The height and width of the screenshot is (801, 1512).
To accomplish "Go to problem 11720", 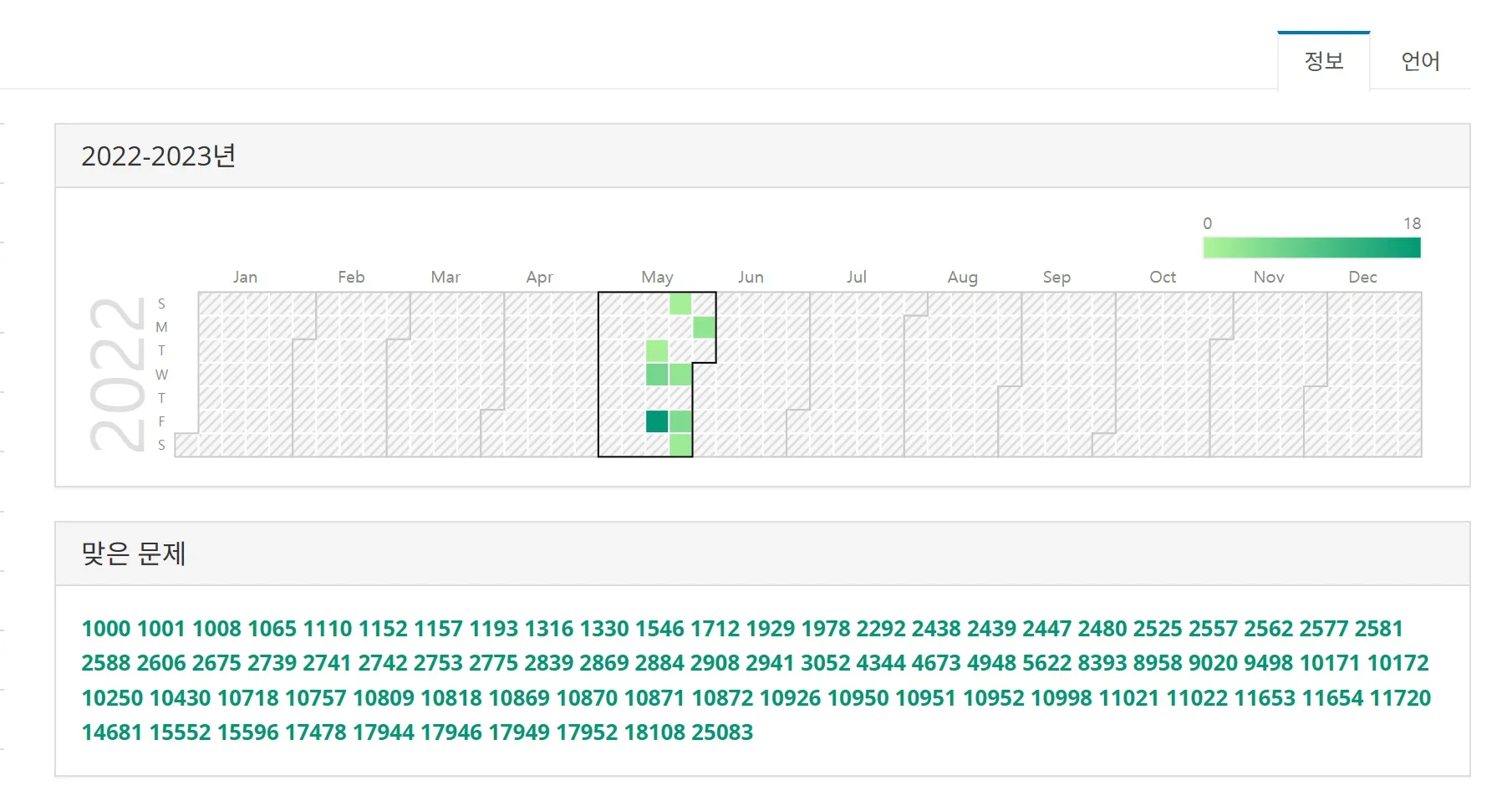I will pyautogui.click(x=1400, y=698).
